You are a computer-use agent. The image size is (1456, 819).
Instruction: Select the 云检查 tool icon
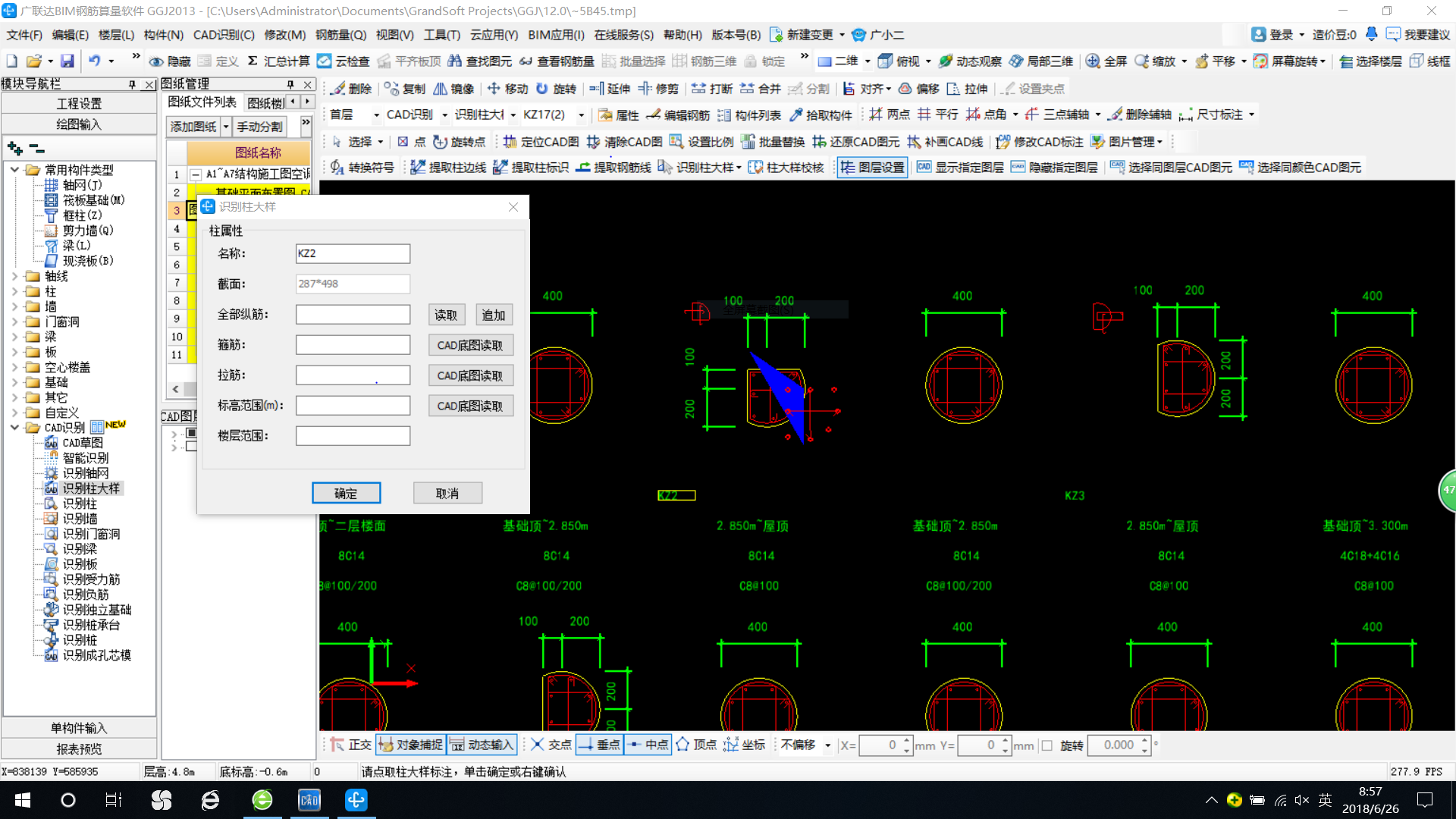pos(326,62)
